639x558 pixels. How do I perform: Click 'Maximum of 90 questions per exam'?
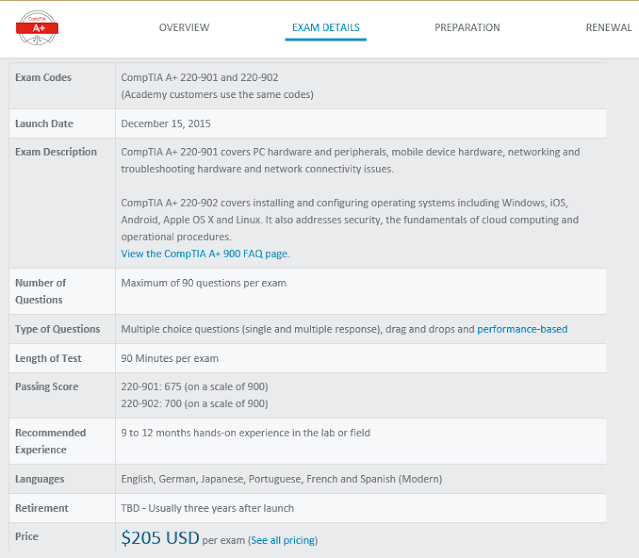[204, 283]
